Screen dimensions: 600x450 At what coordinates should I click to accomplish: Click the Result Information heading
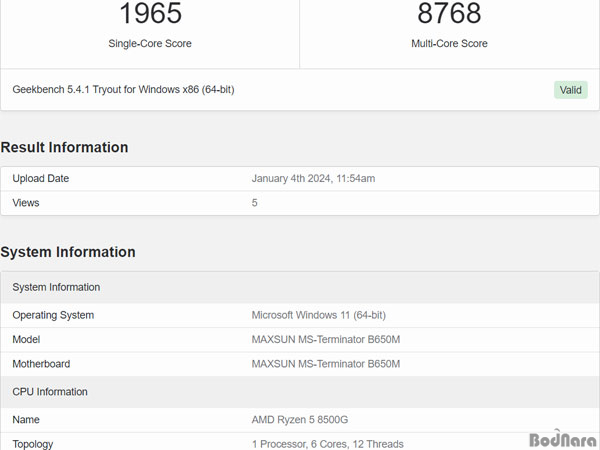(64, 147)
